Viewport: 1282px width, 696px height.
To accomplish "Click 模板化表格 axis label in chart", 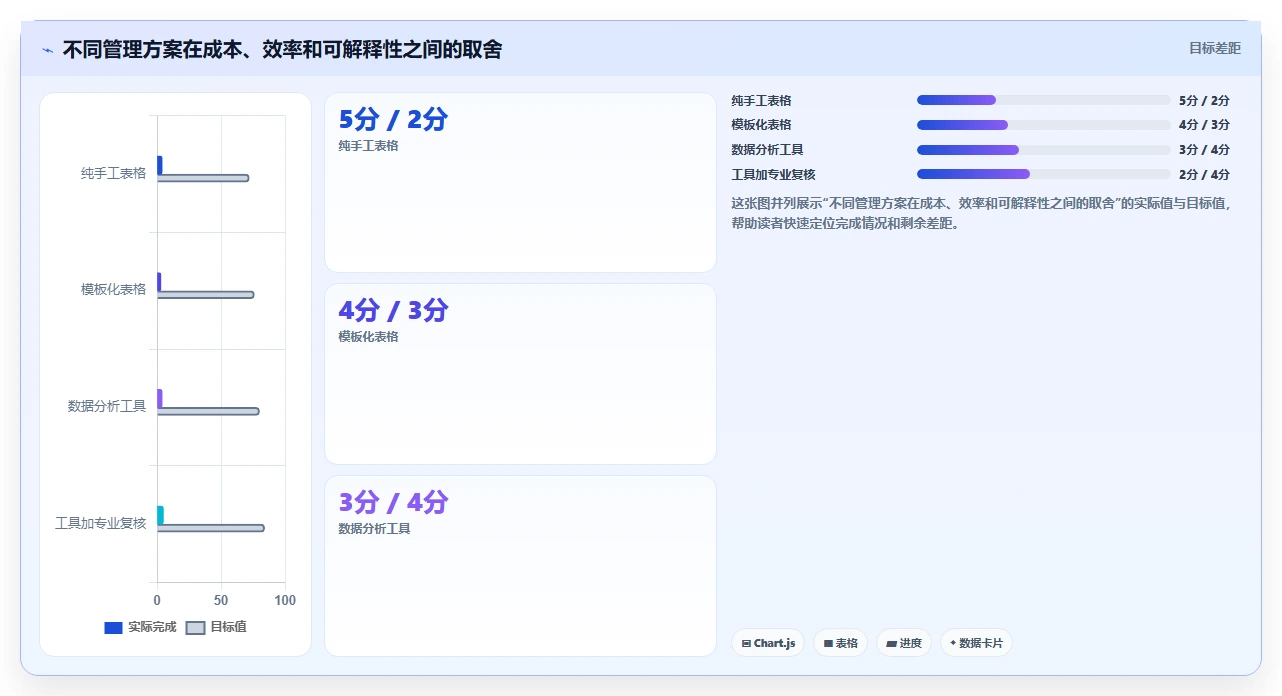I will tap(113, 289).
